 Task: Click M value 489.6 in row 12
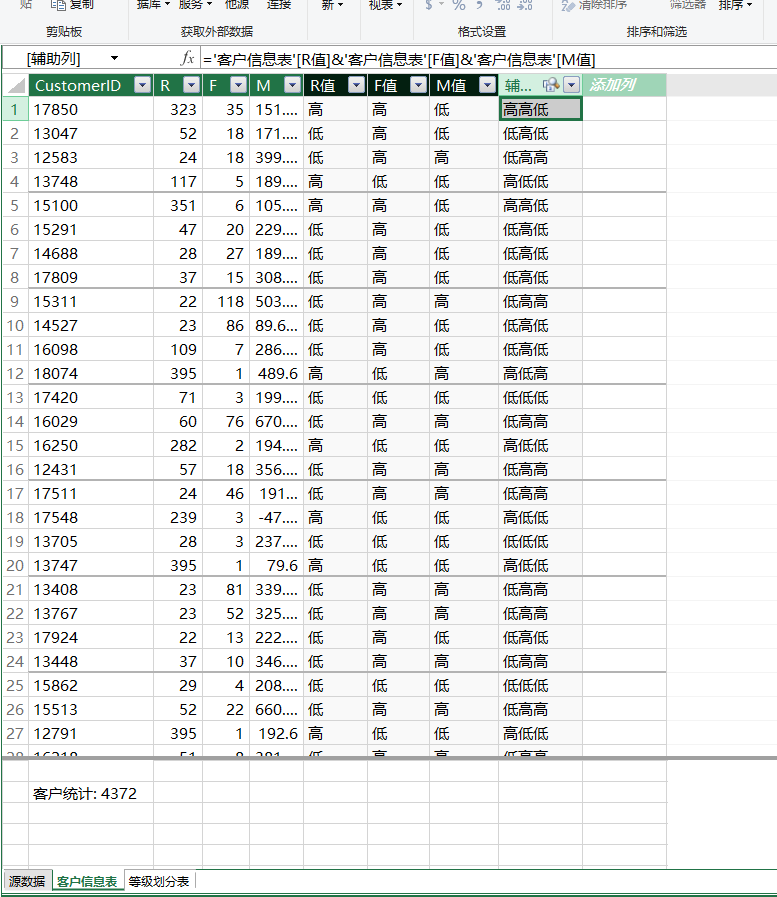[278, 374]
